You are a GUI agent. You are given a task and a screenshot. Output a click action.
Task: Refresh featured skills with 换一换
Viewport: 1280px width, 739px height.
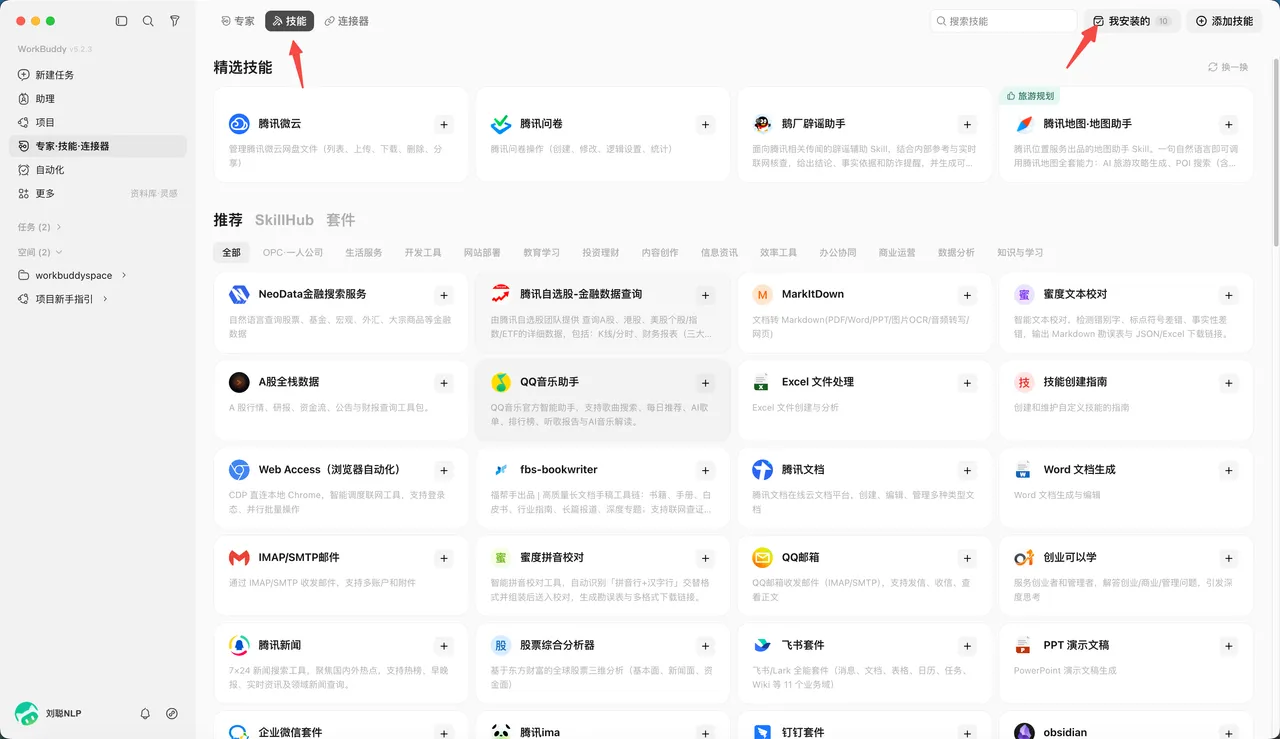tap(1228, 67)
